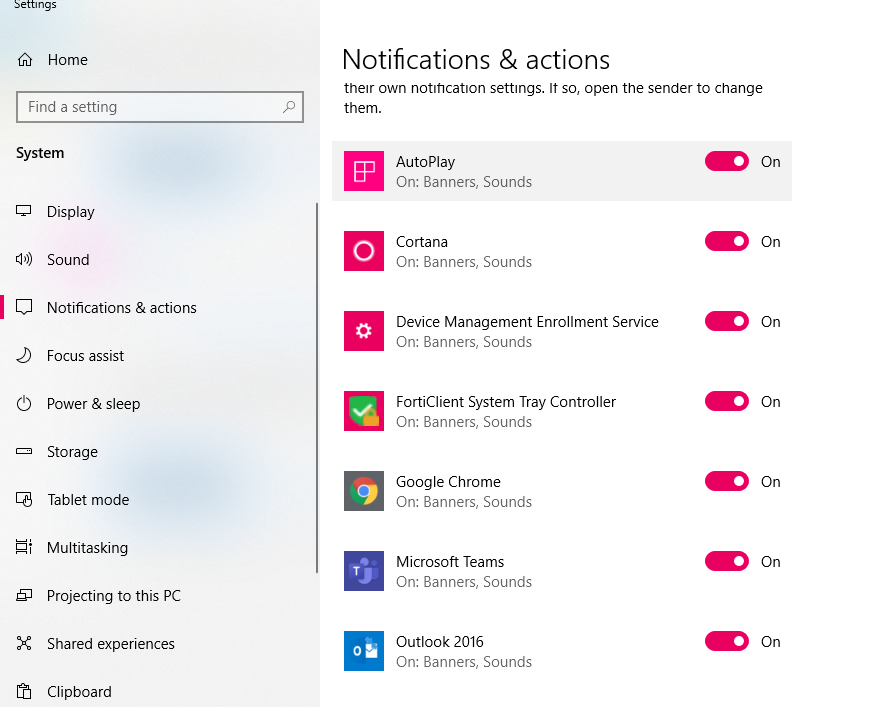
Task: Click the sidebar vertical scrollbar
Action: 317,388
